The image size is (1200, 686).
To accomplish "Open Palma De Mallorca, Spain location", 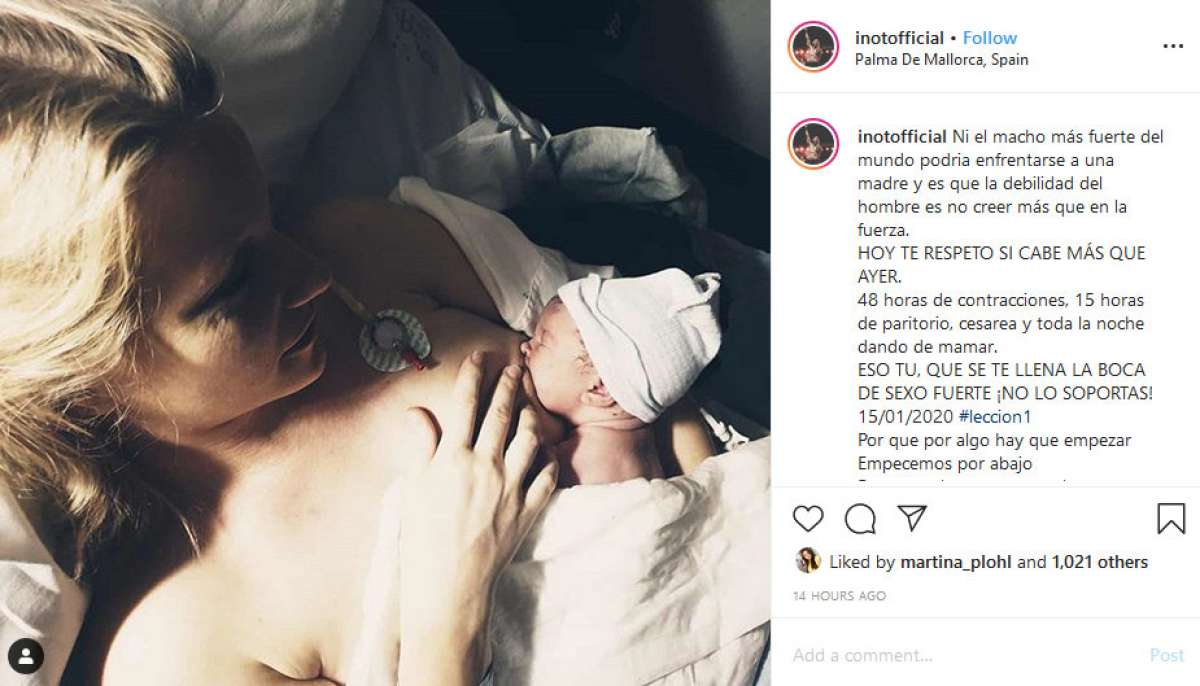I will click(x=942, y=60).
